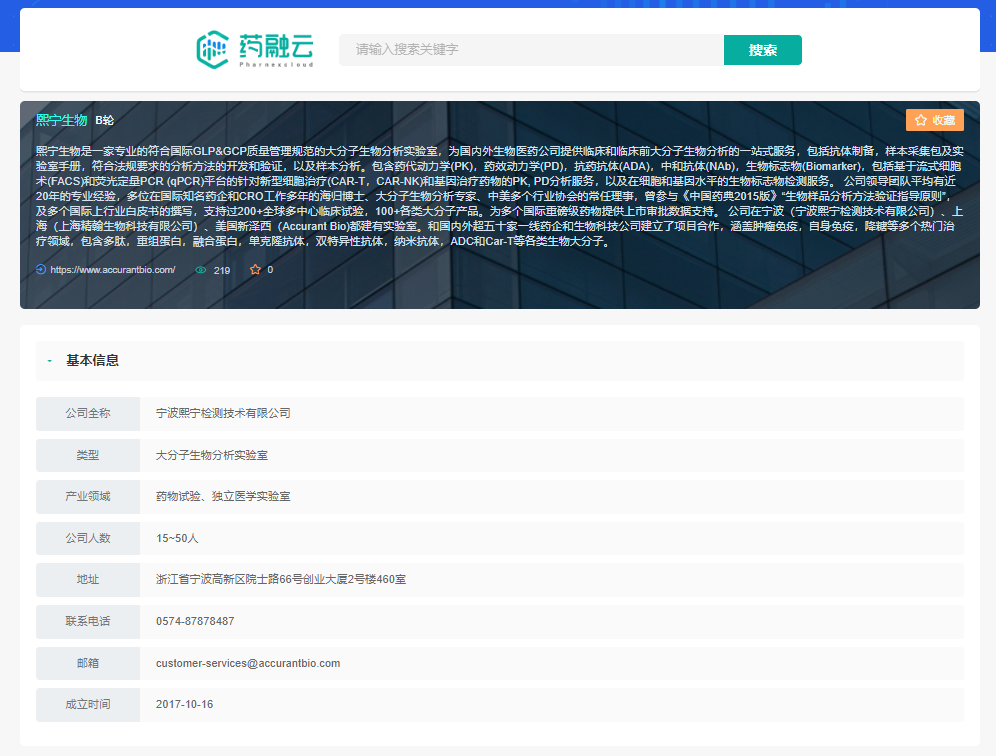Image resolution: width=996 pixels, height=756 pixels.
Task: Click the phone number 0574-87878487
Action: 195,621
